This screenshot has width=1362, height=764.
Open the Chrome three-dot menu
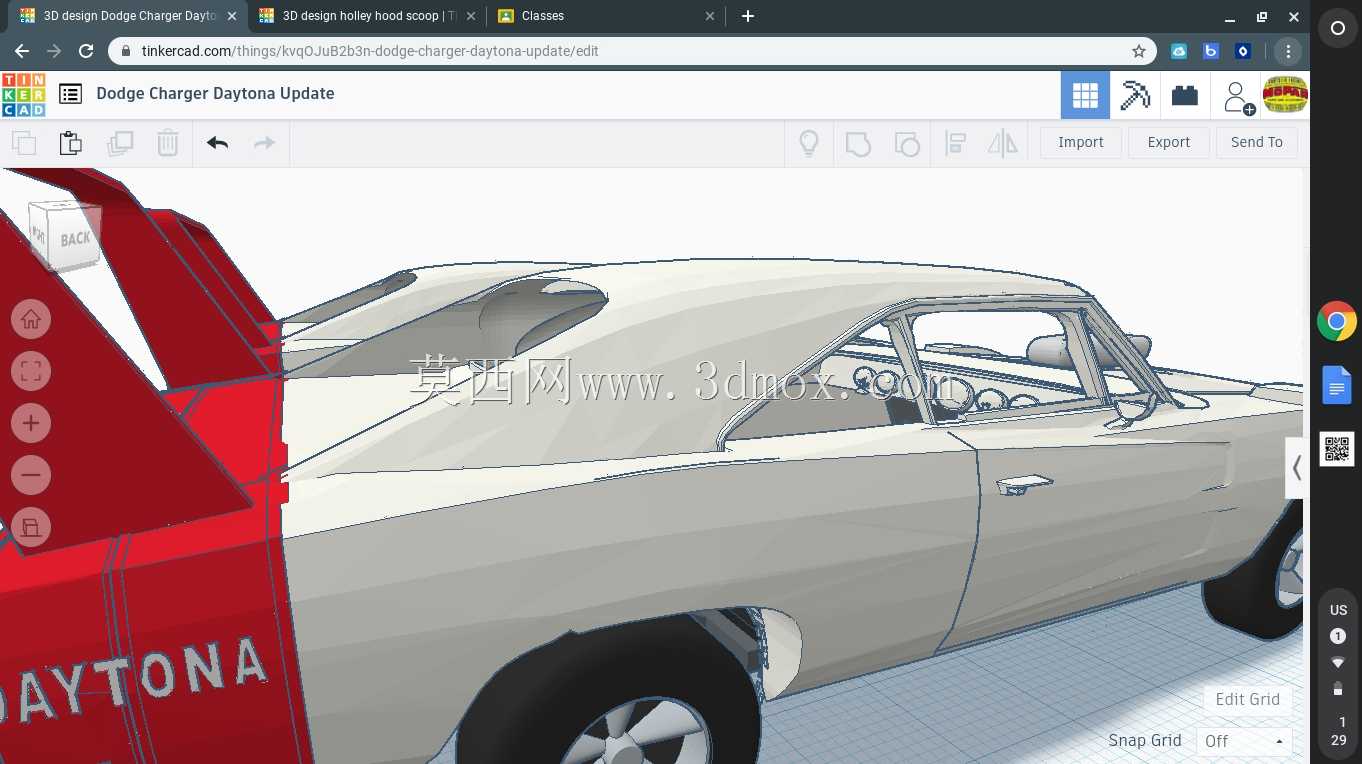1288,51
